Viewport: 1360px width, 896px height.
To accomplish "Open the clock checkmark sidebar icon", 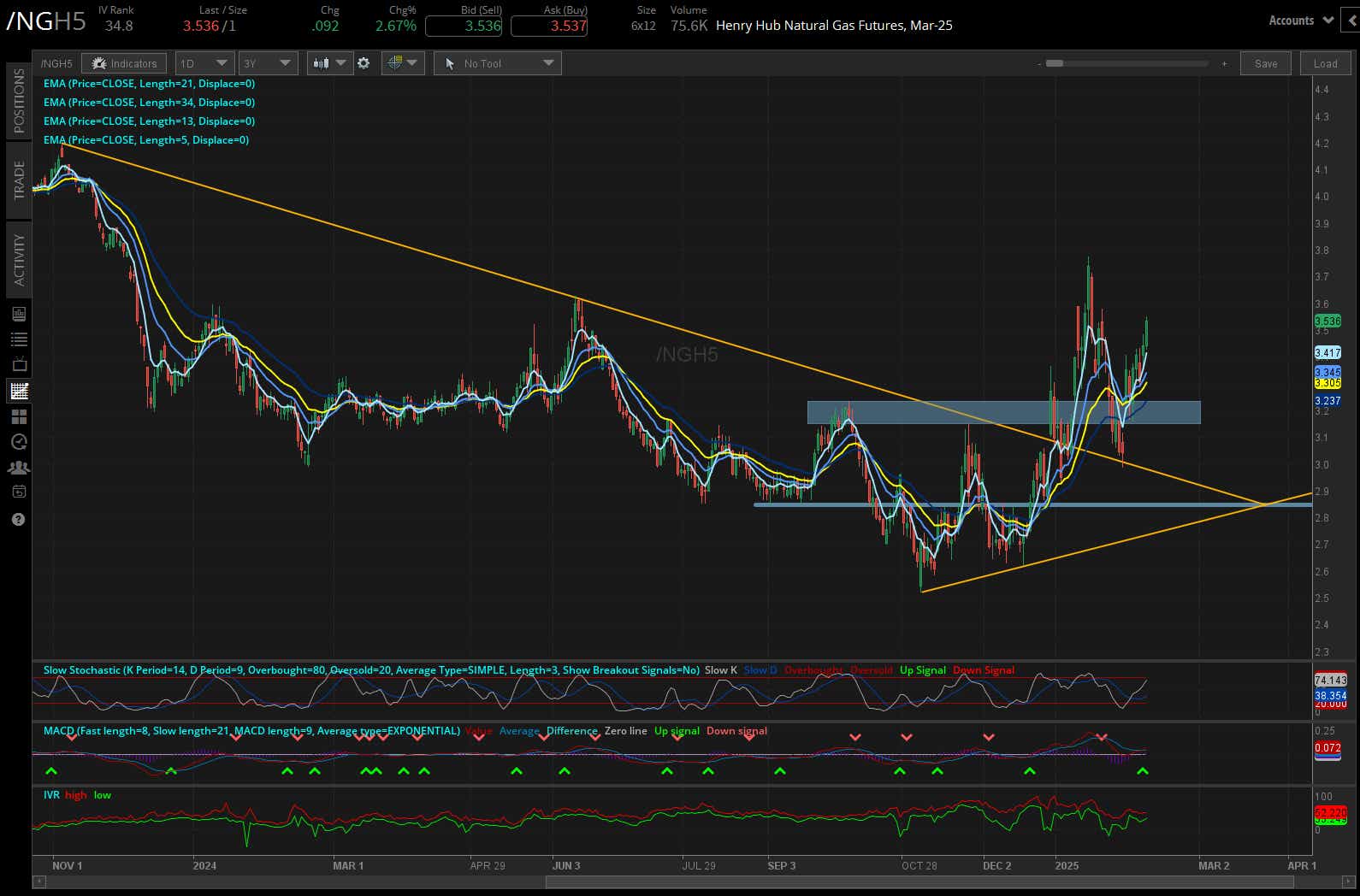I will (x=19, y=442).
